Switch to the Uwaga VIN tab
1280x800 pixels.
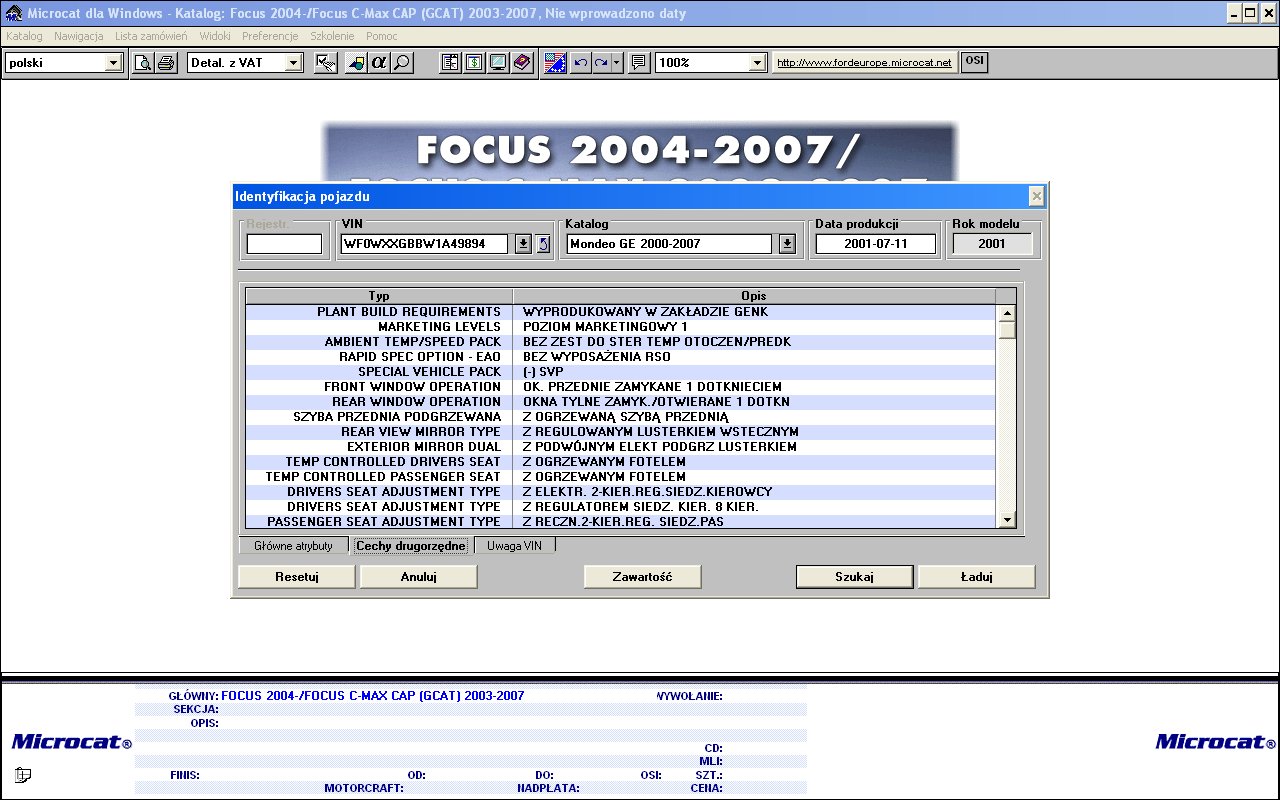514,546
